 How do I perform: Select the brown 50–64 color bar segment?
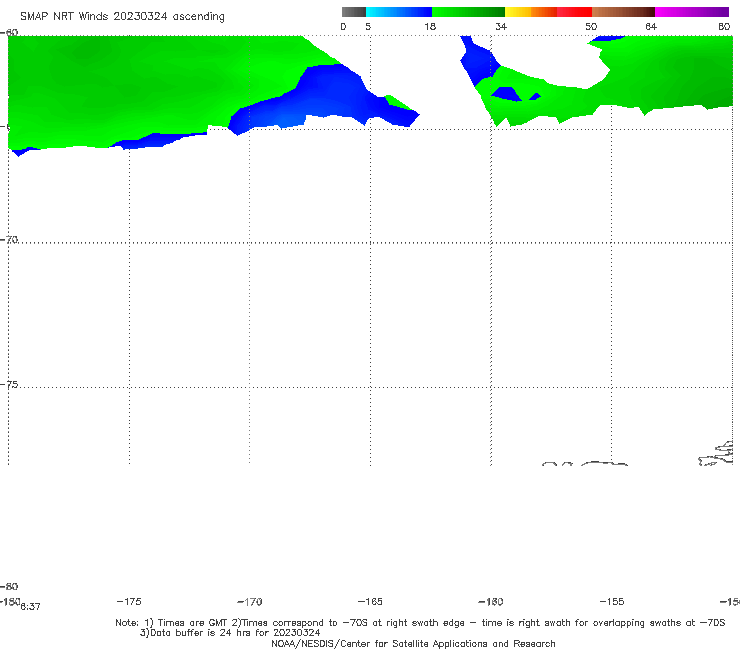click(623, 12)
